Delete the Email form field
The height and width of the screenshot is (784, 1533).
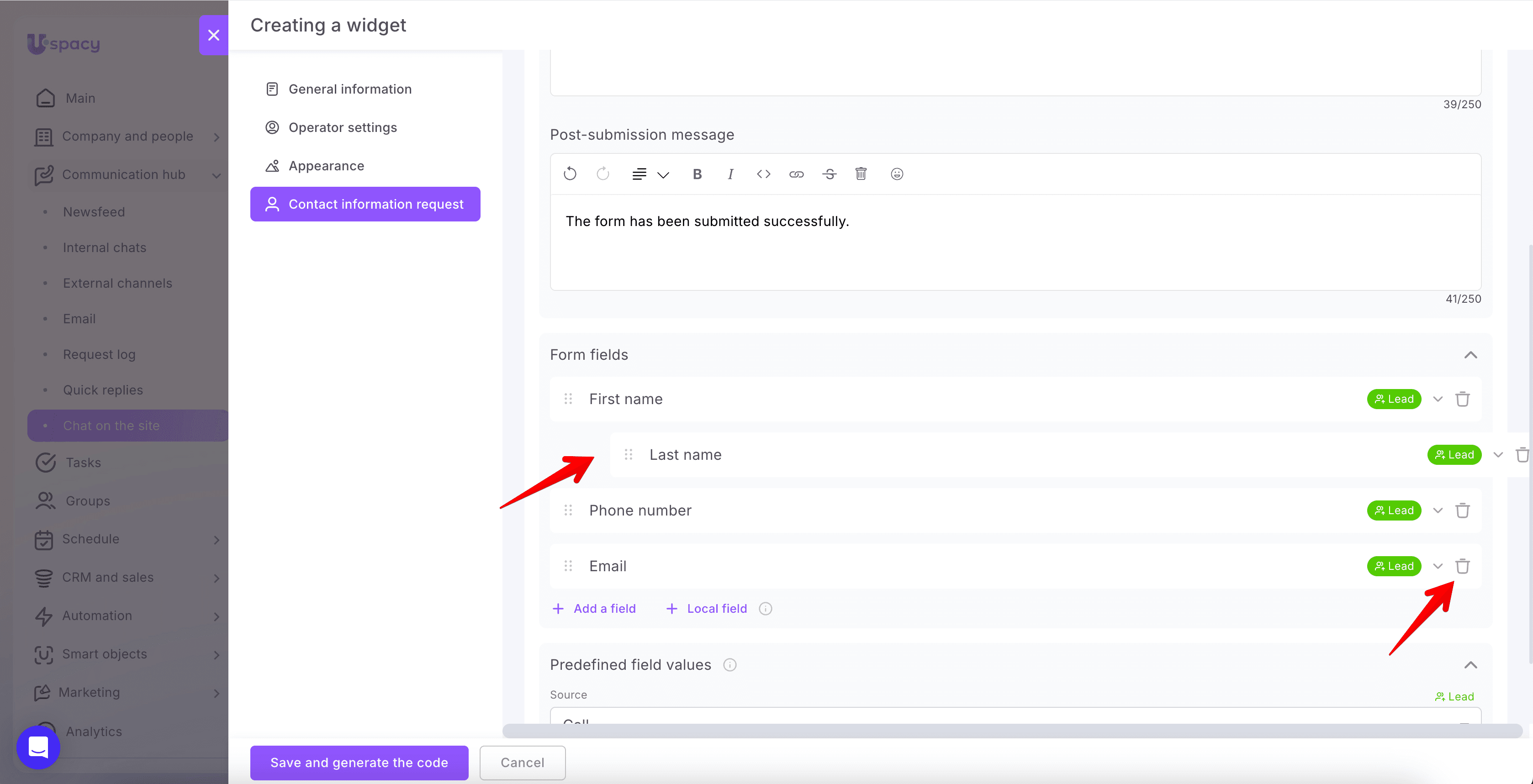[1462, 566]
